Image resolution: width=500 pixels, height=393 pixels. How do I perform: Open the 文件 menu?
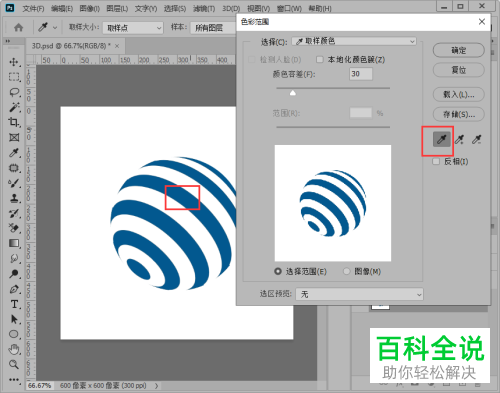point(33,9)
